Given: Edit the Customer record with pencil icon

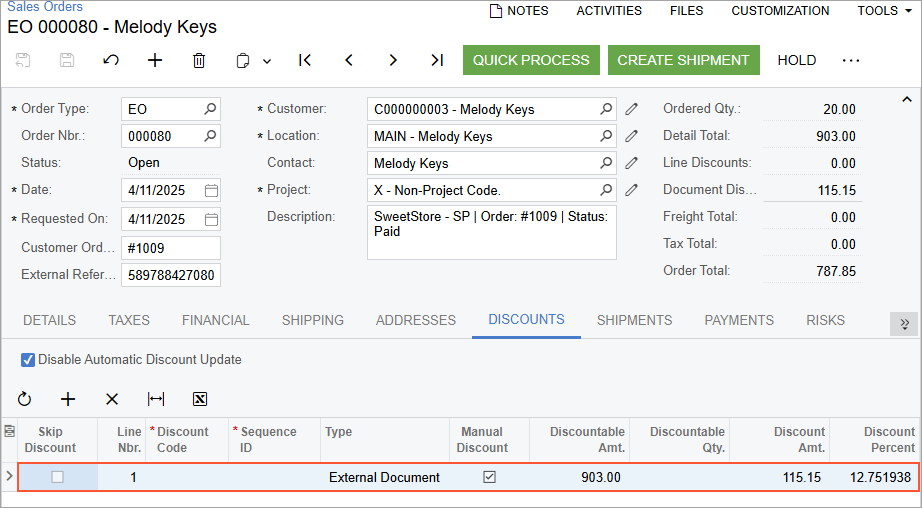Looking at the screenshot, I should pyautogui.click(x=631, y=109).
